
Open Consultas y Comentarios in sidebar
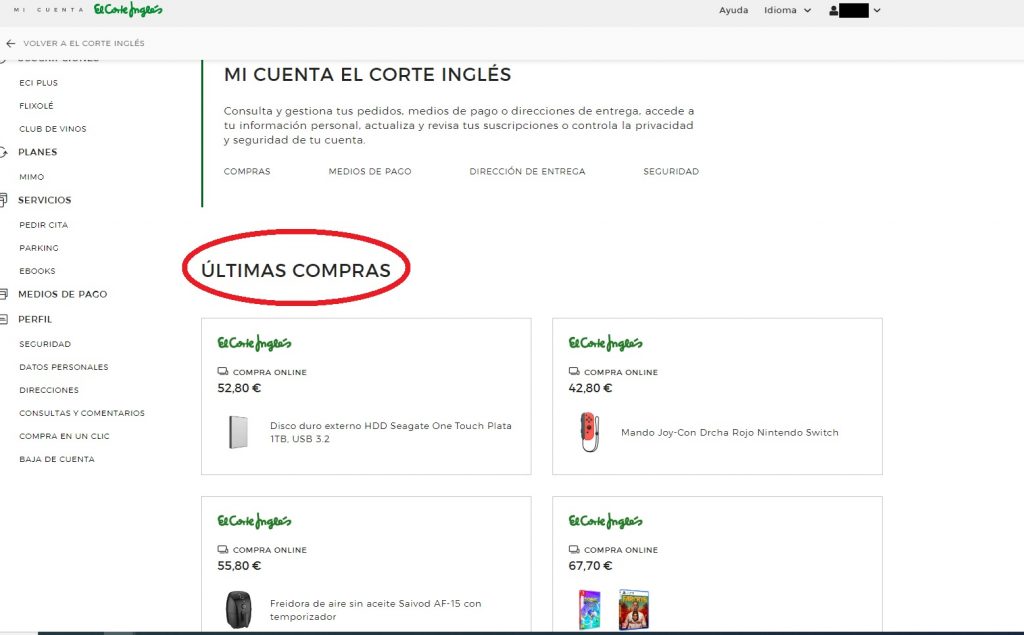pyautogui.click(x=82, y=413)
